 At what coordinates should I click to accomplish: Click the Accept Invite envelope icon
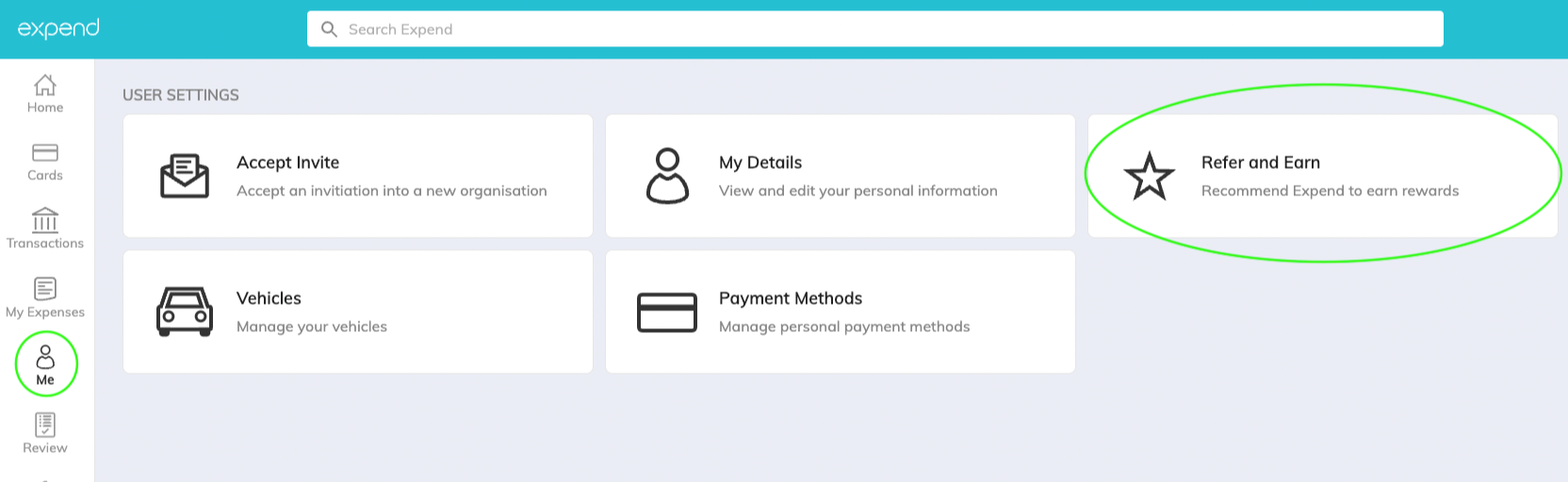point(185,176)
